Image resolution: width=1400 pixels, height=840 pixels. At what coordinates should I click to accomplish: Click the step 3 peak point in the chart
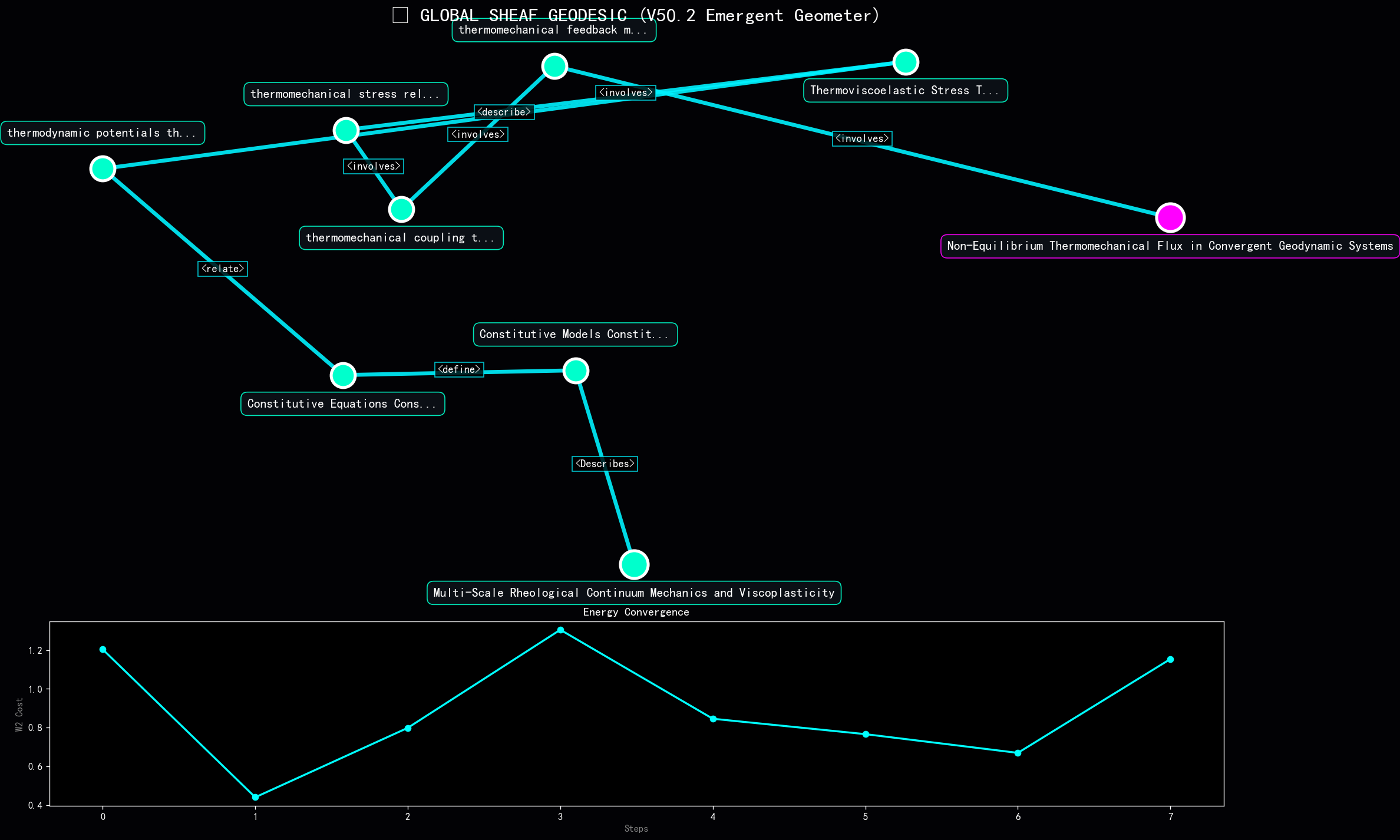(560, 630)
